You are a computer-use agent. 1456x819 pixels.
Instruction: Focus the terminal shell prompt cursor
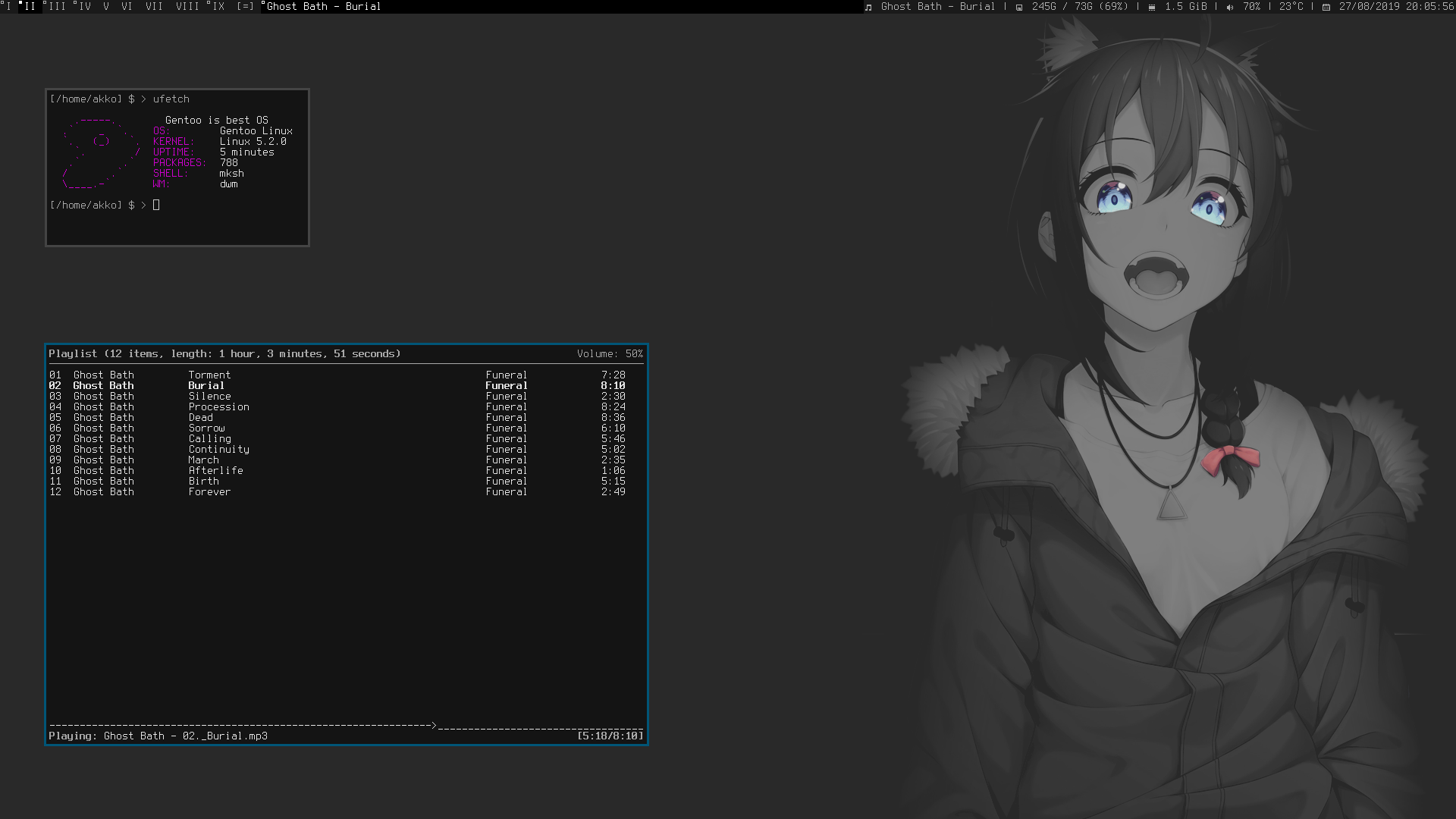coord(156,205)
